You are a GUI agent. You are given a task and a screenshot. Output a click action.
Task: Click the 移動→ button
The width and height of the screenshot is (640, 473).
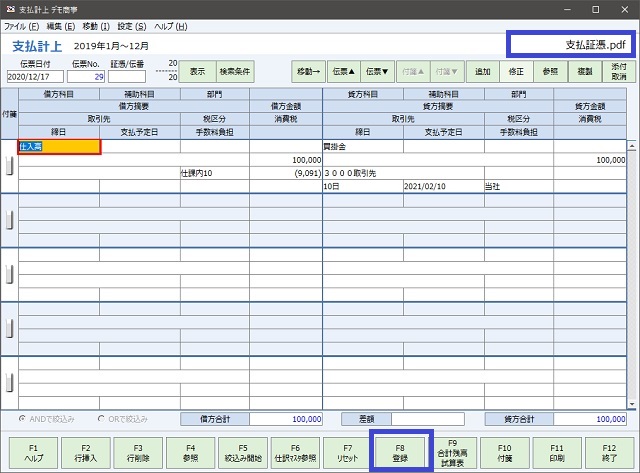[x=309, y=71]
